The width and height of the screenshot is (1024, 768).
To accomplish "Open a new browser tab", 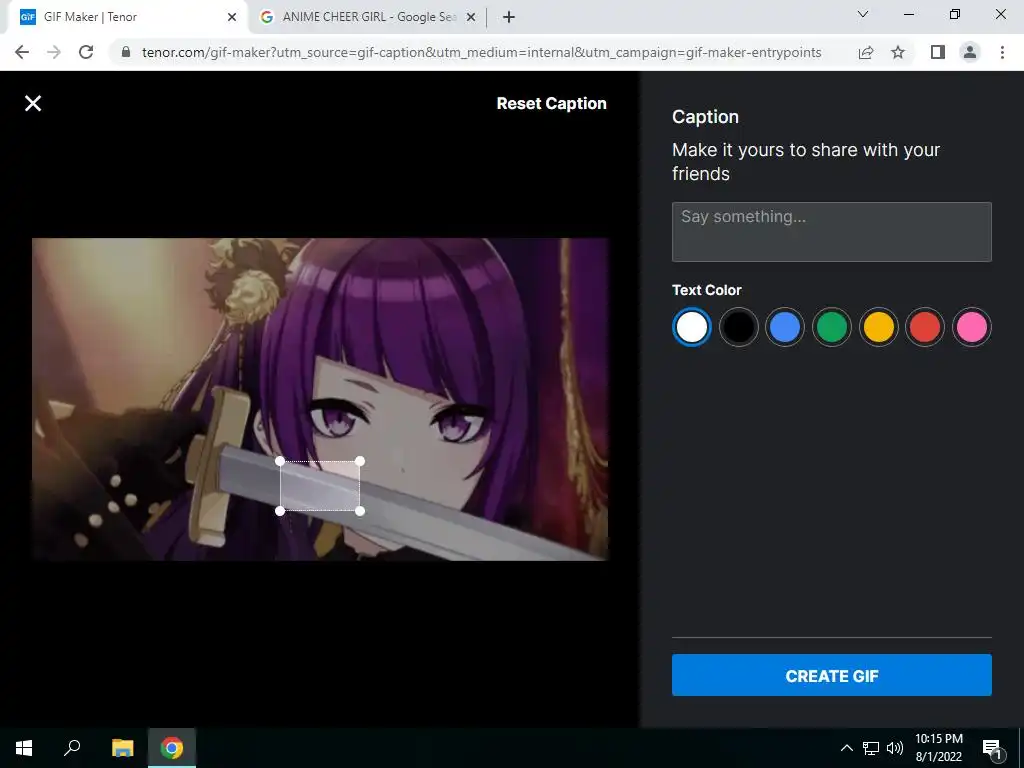I will click(509, 18).
